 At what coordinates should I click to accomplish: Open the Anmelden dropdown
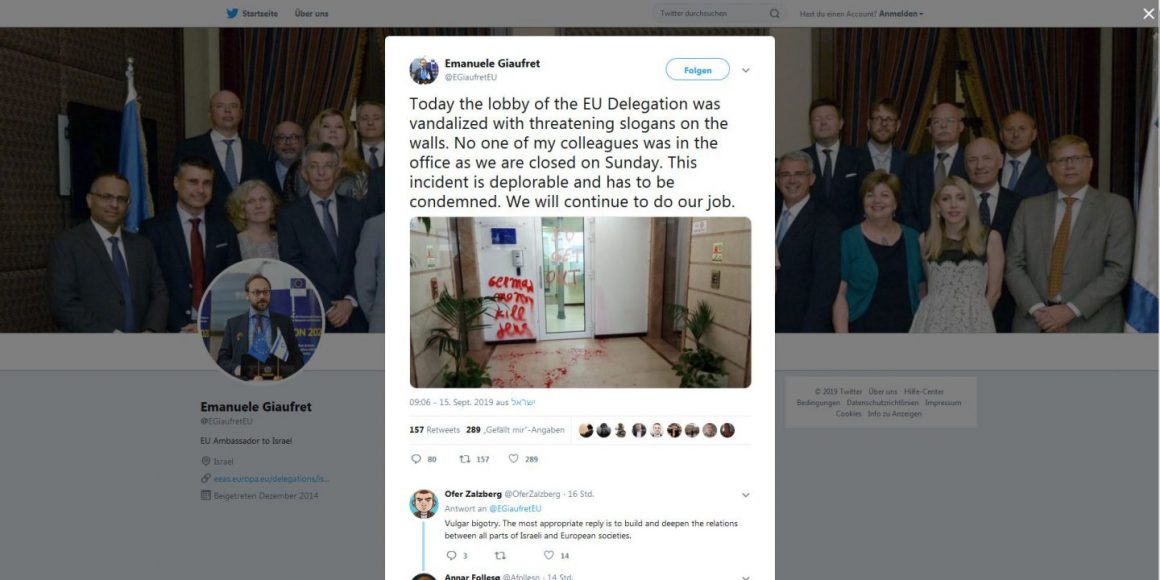901,13
